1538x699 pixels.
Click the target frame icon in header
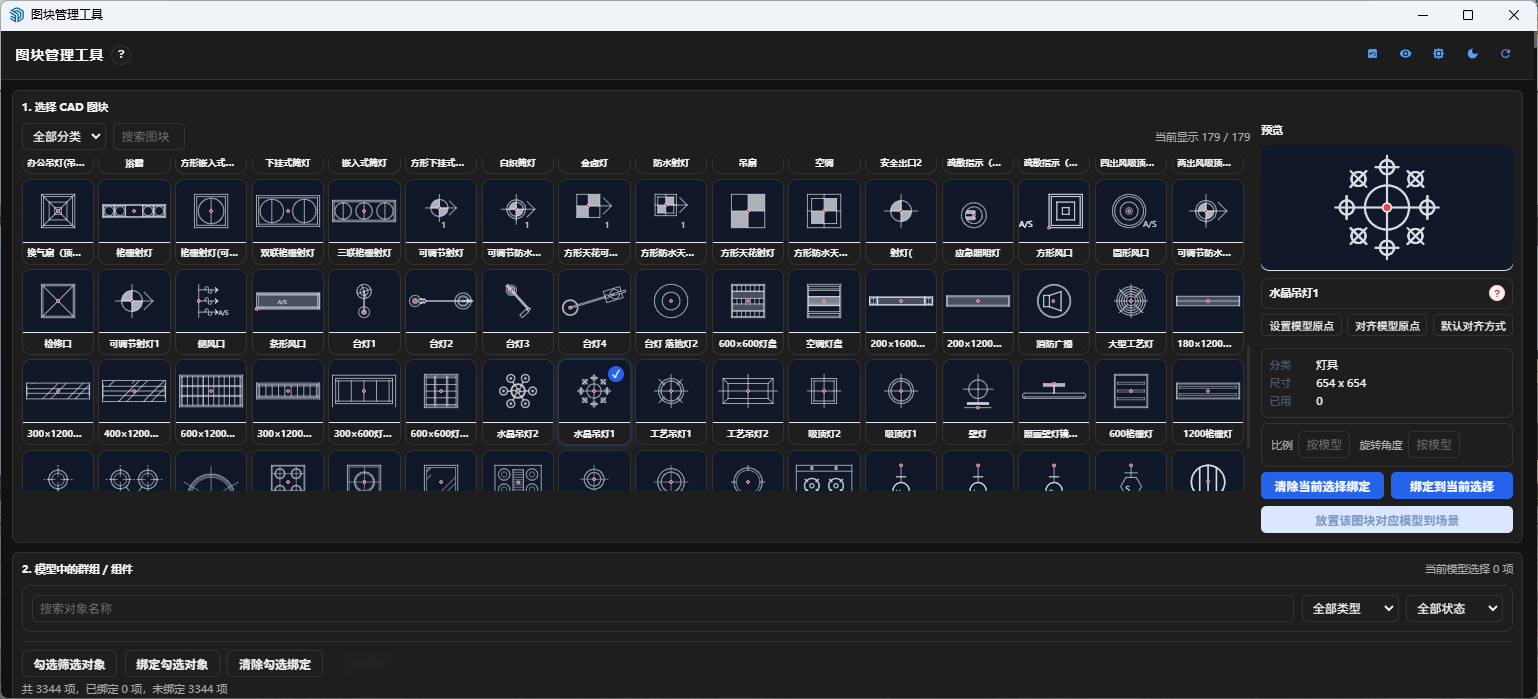tap(1439, 54)
